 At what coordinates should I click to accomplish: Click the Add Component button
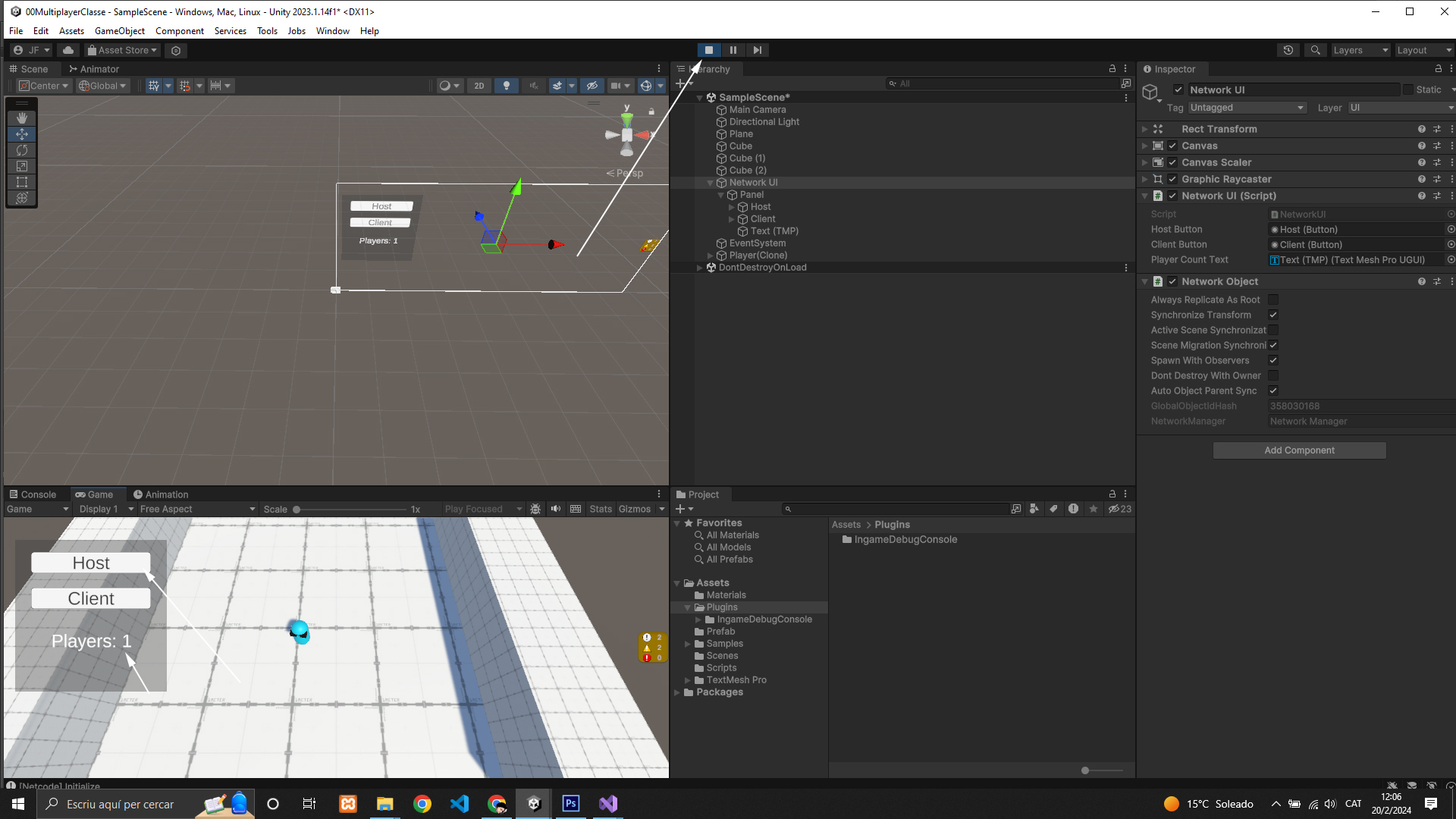coord(1299,450)
